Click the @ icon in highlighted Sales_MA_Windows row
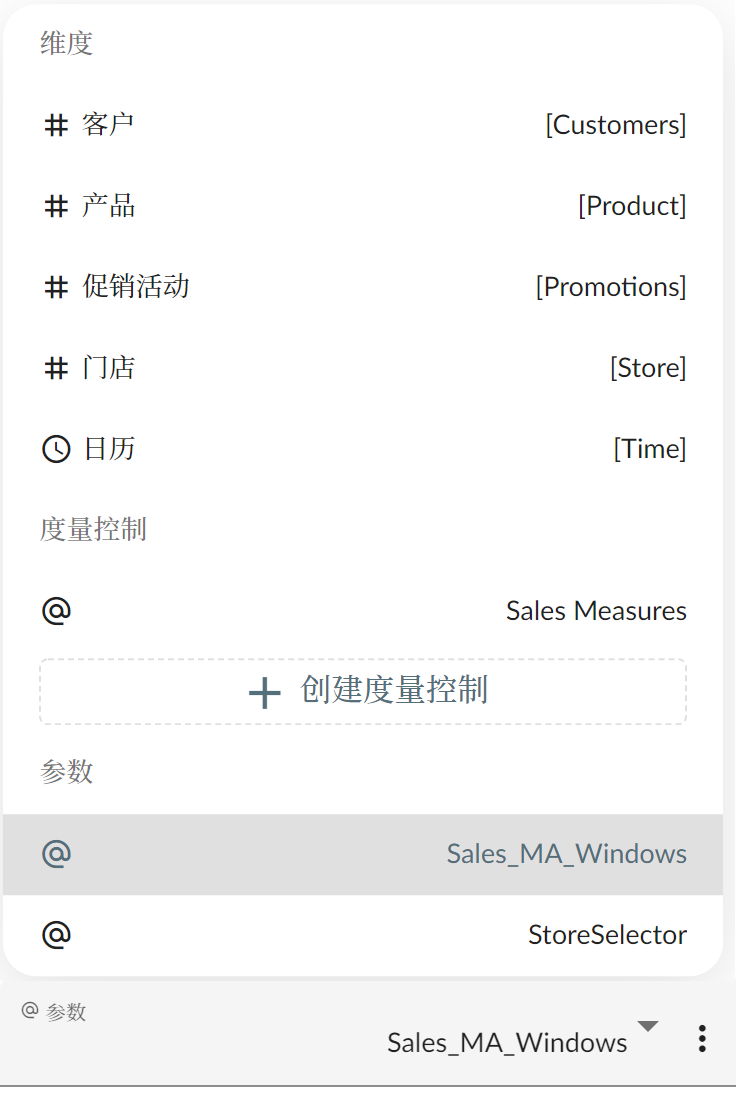The height and width of the screenshot is (1093, 736). pos(56,853)
